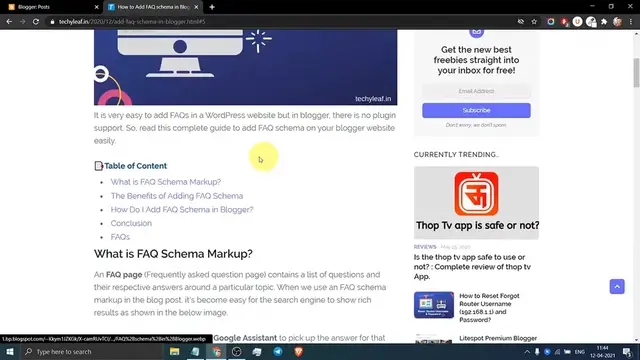Click the Type here to search box
640x360 pixels.
click(91, 351)
